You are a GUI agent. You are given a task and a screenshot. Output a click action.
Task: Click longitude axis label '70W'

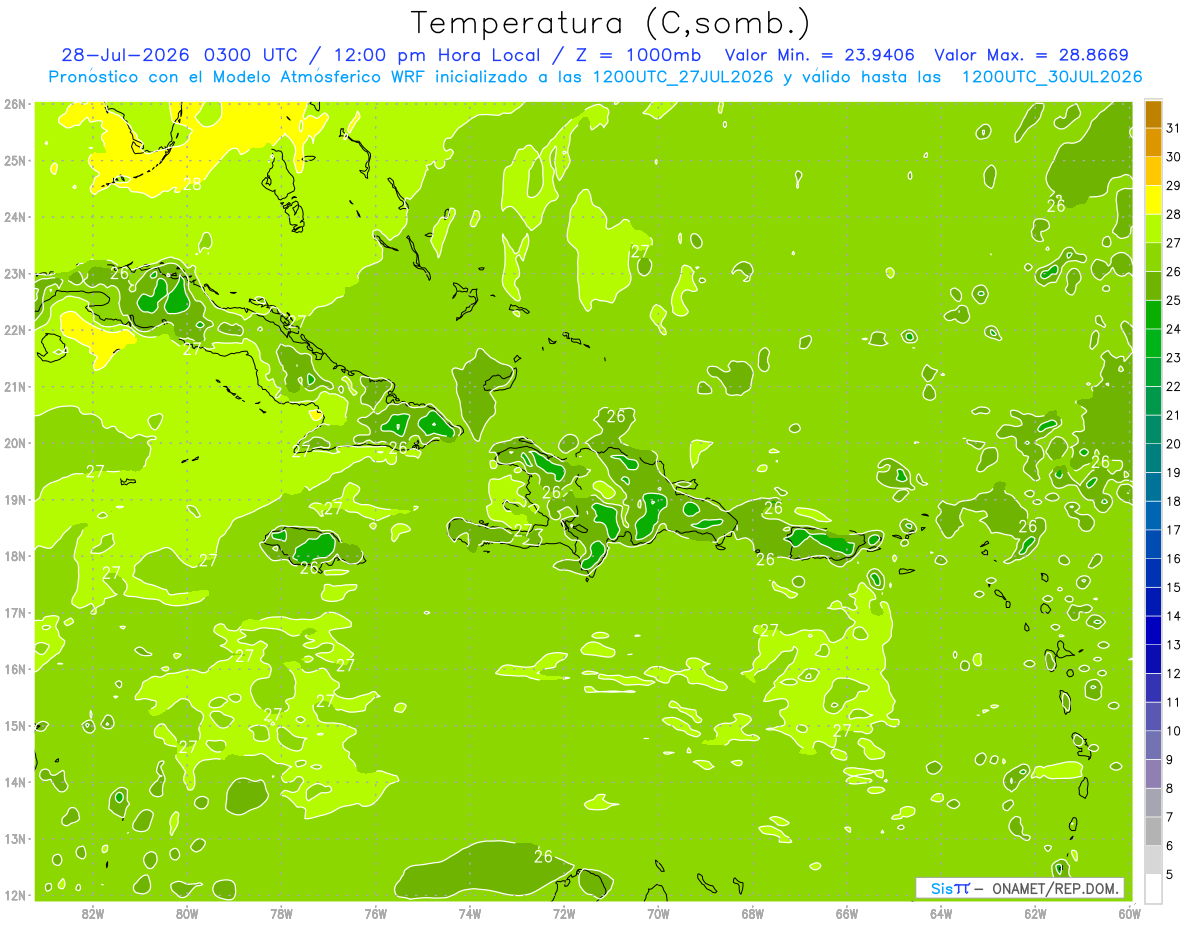tap(658, 913)
